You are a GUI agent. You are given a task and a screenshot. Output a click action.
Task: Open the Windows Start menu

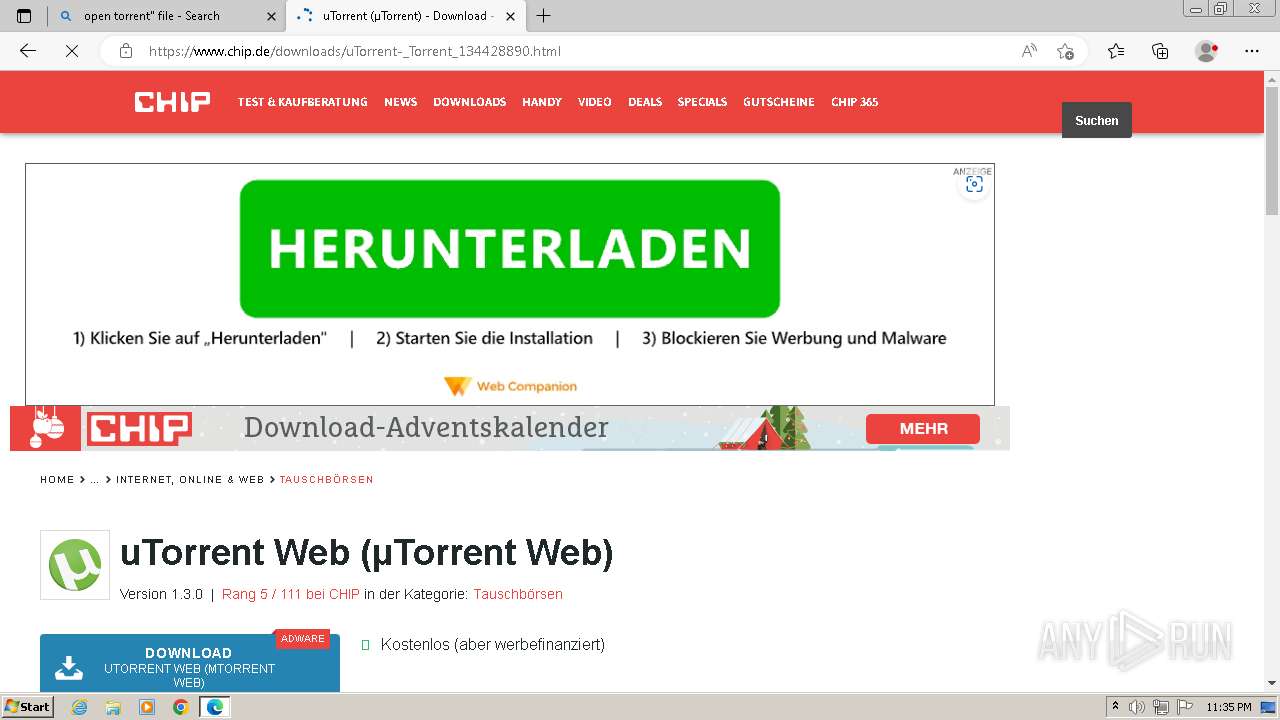point(28,707)
